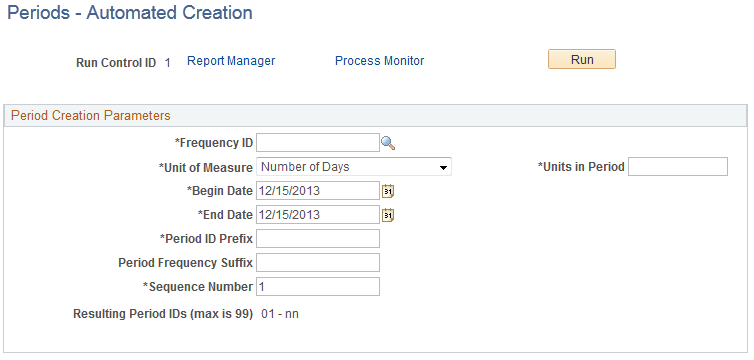
Task: Click the *Units in Period label
Action: [x=581, y=167]
